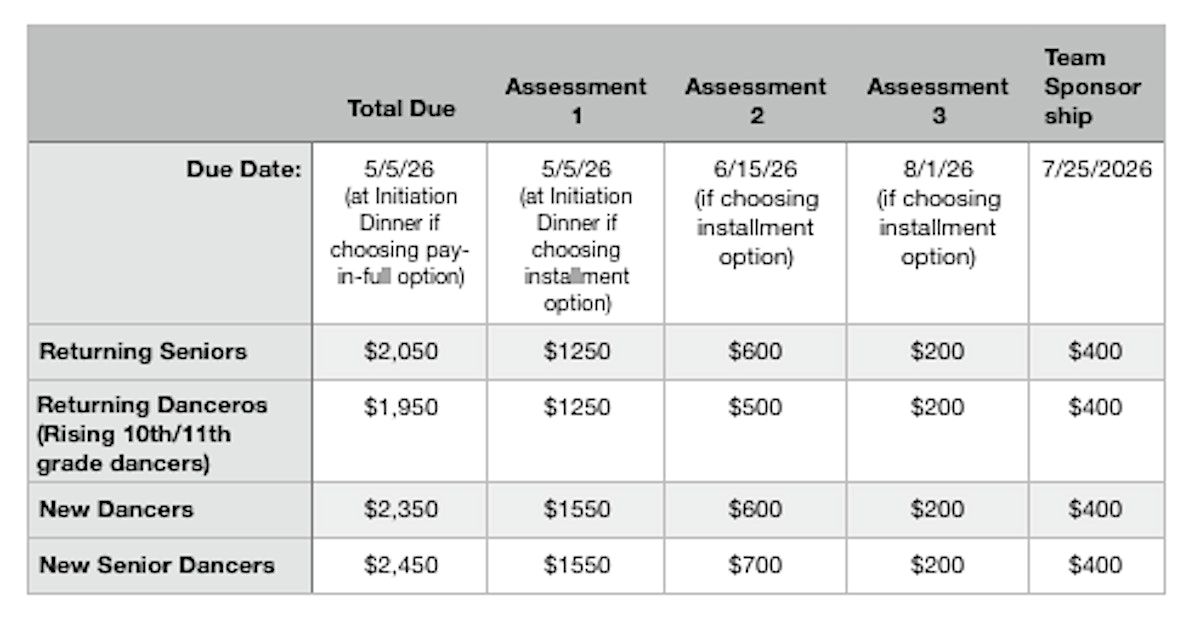Click the $500 Assessment 2 cell
Image resolution: width=1200 pixels, height=629 pixels.
pos(755,407)
